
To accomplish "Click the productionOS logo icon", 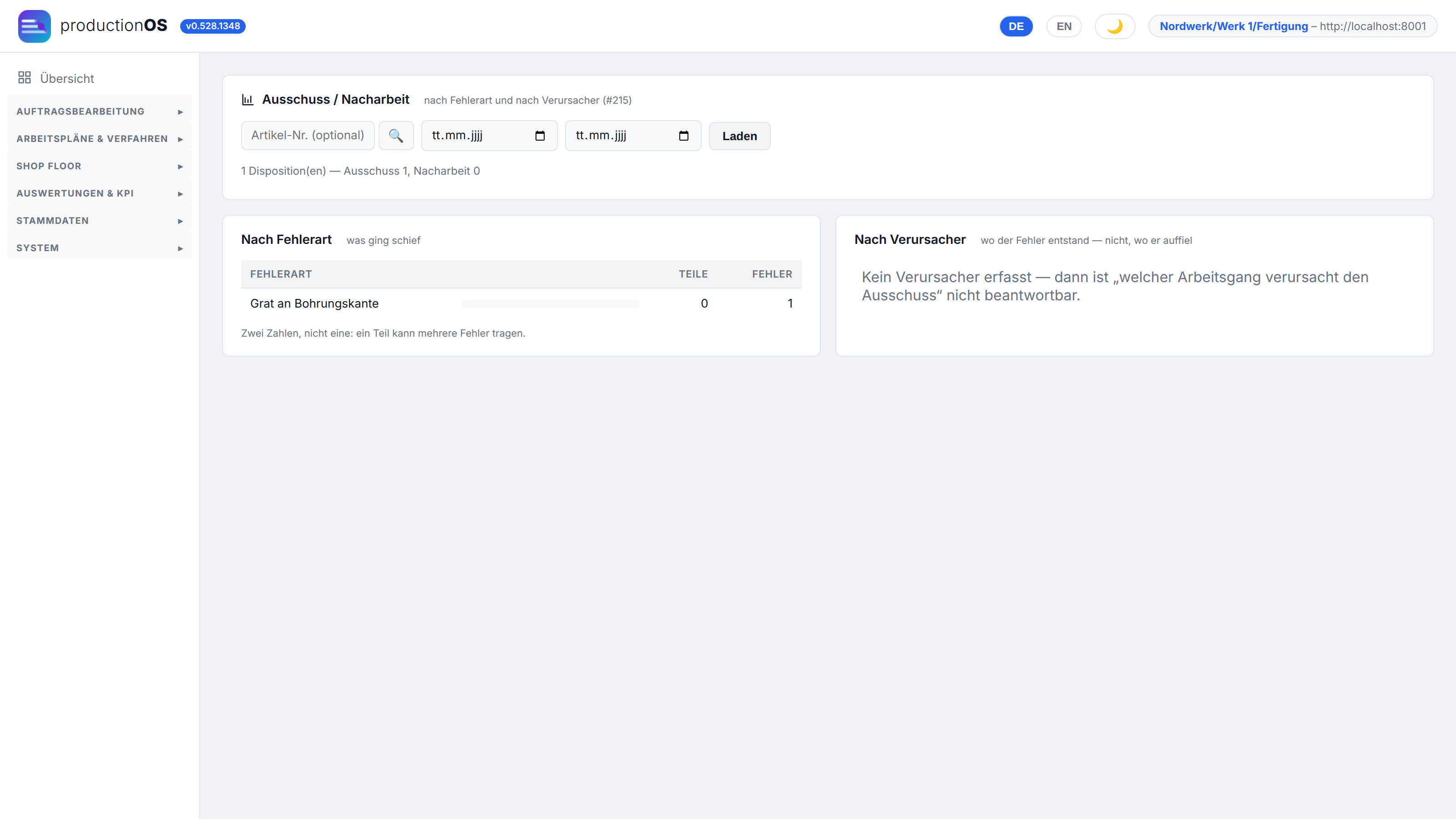I will (x=34, y=26).
